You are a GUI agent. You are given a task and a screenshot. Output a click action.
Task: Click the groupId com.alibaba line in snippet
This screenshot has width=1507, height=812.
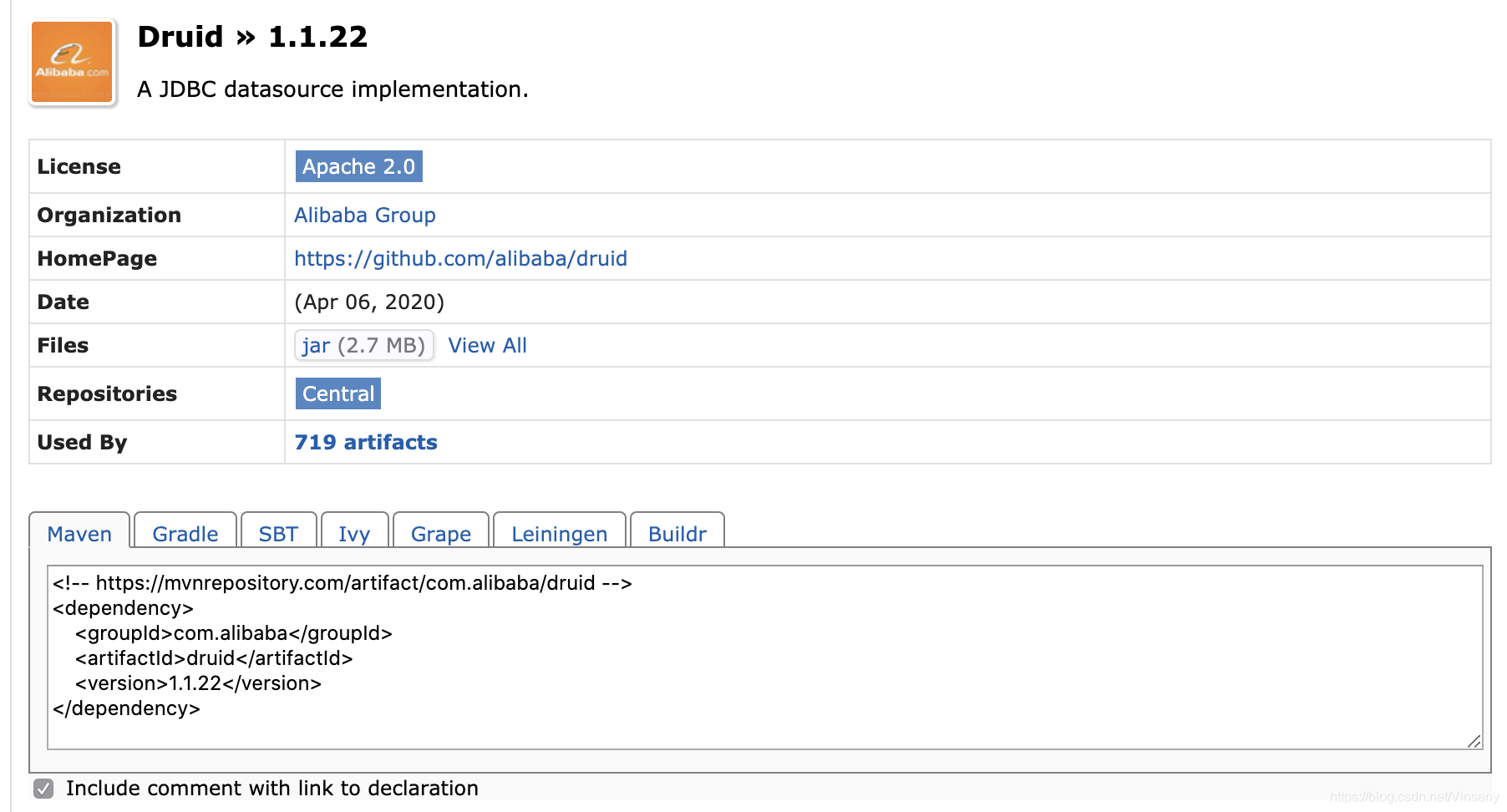tap(234, 633)
